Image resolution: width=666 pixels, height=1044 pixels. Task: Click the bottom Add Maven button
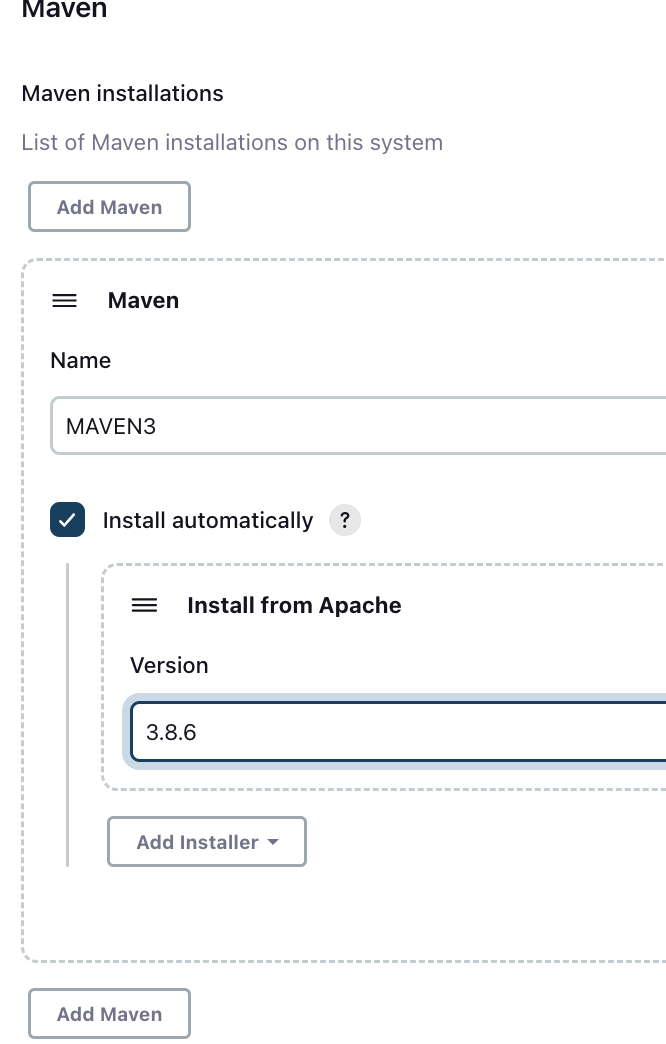click(109, 1013)
